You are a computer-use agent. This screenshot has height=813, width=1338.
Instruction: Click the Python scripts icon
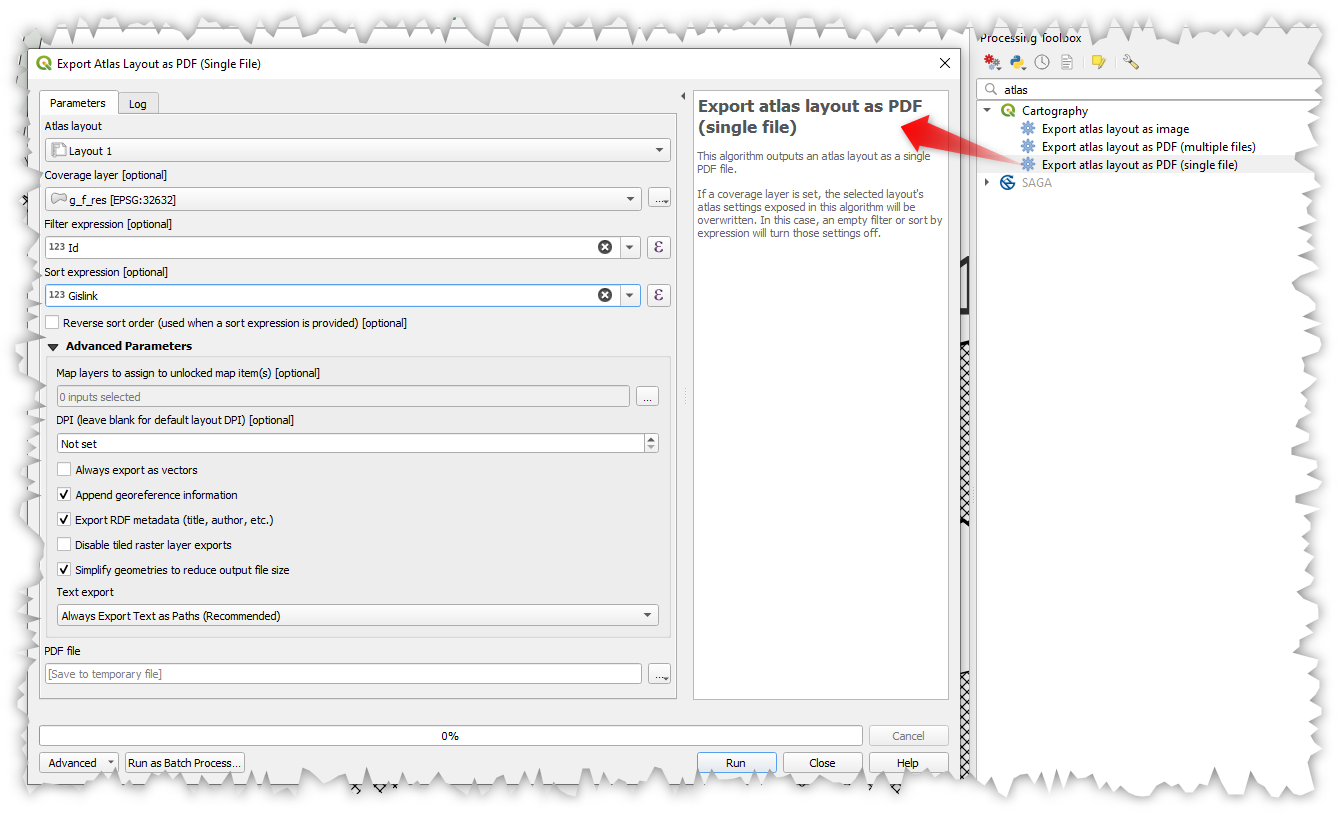[1018, 62]
